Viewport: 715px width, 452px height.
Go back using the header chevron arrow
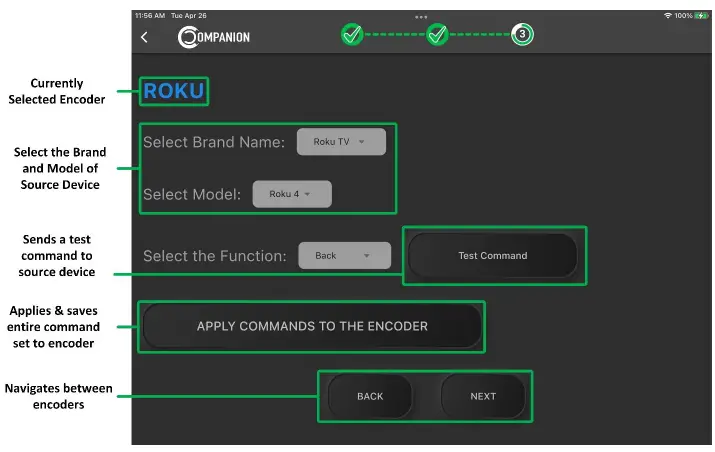point(144,37)
